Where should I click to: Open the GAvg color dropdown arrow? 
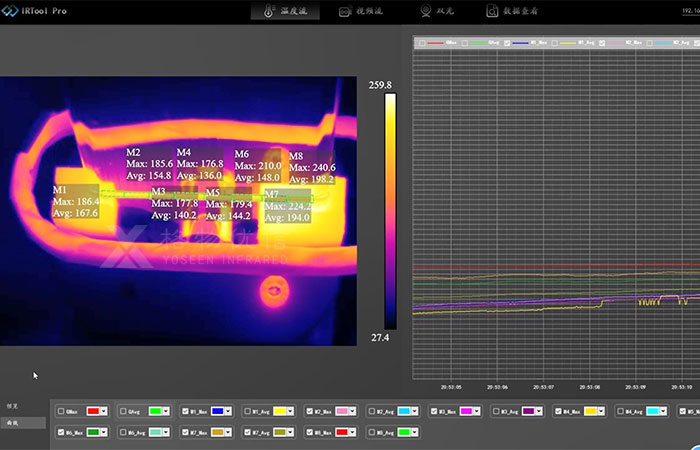tap(165, 411)
